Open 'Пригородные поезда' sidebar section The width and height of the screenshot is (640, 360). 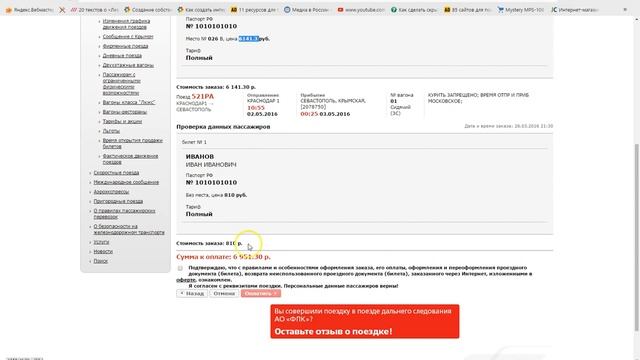click(118, 201)
